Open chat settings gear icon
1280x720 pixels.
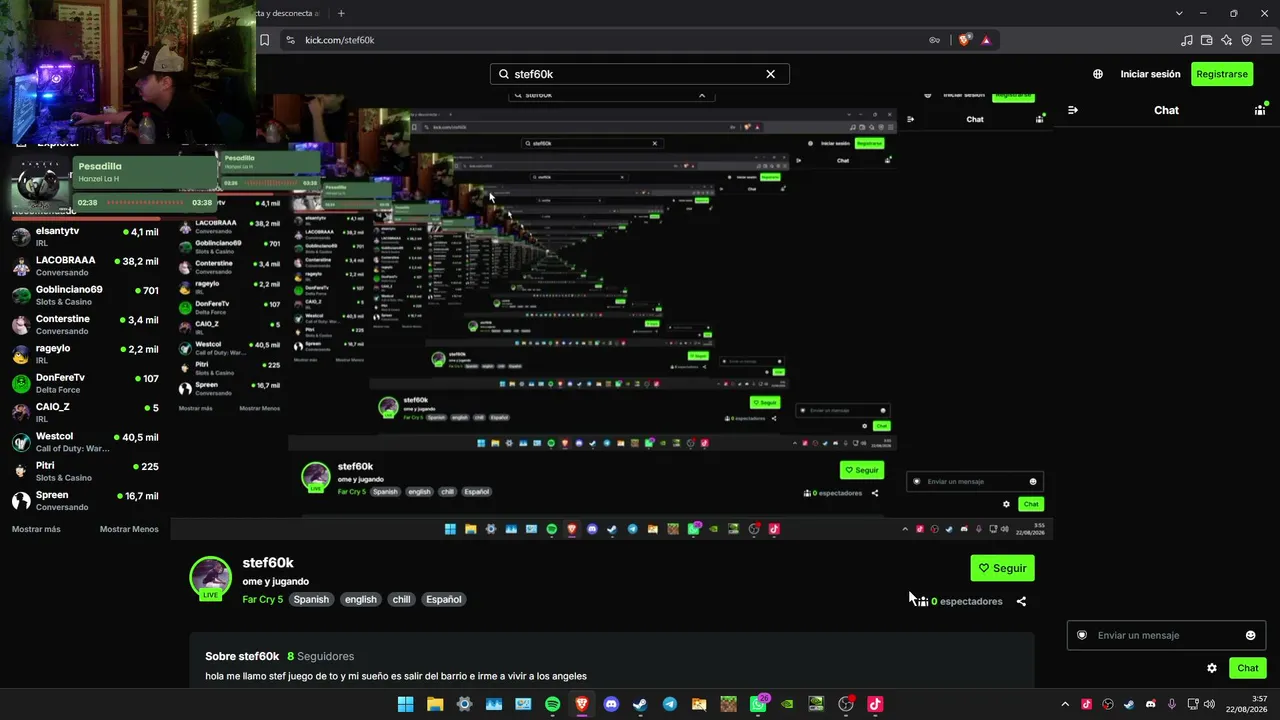(x=1212, y=668)
